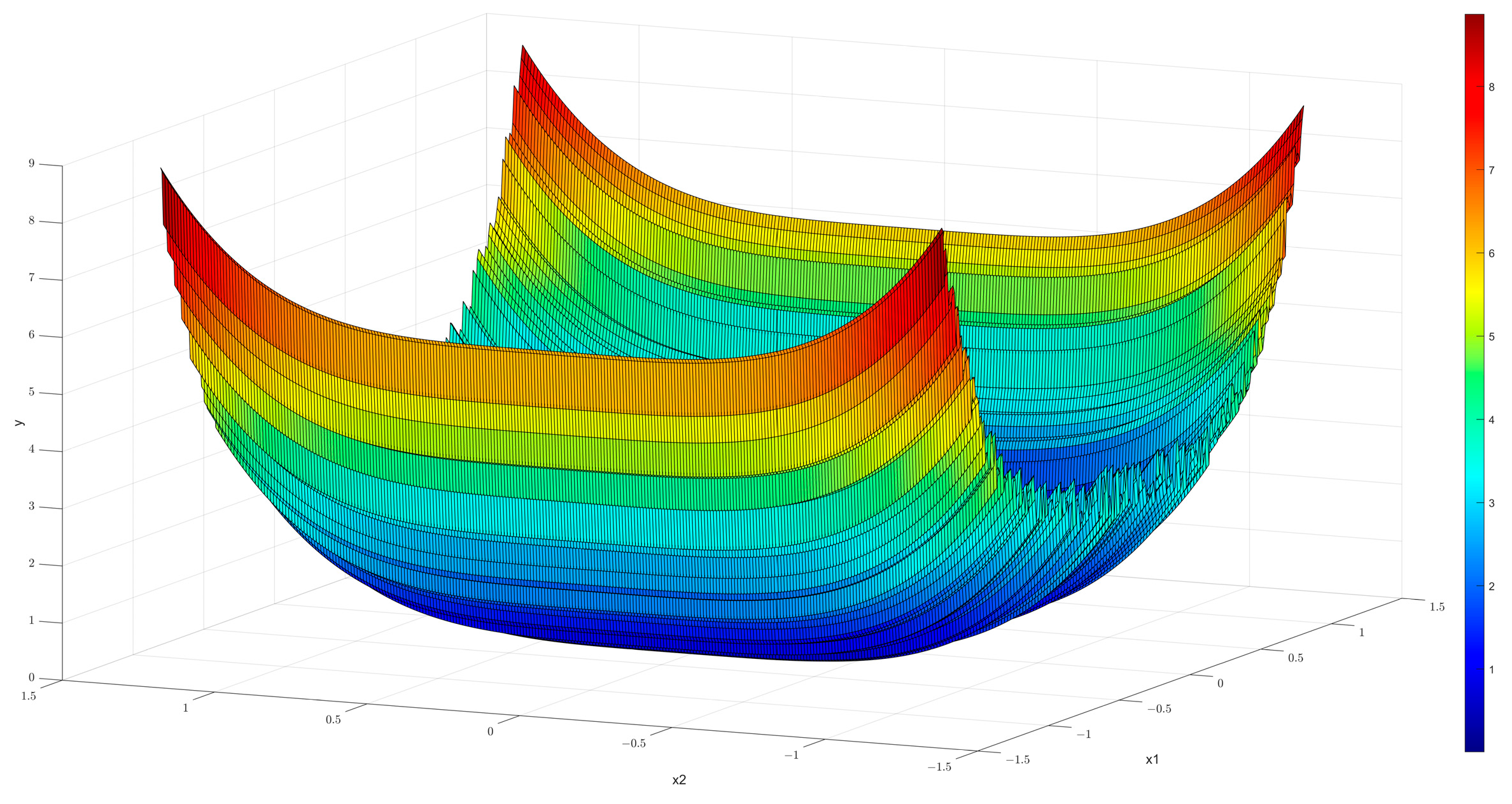Select colorbar tick label 6
Image resolution: width=1512 pixels, height=804 pixels.
[1492, 253]
